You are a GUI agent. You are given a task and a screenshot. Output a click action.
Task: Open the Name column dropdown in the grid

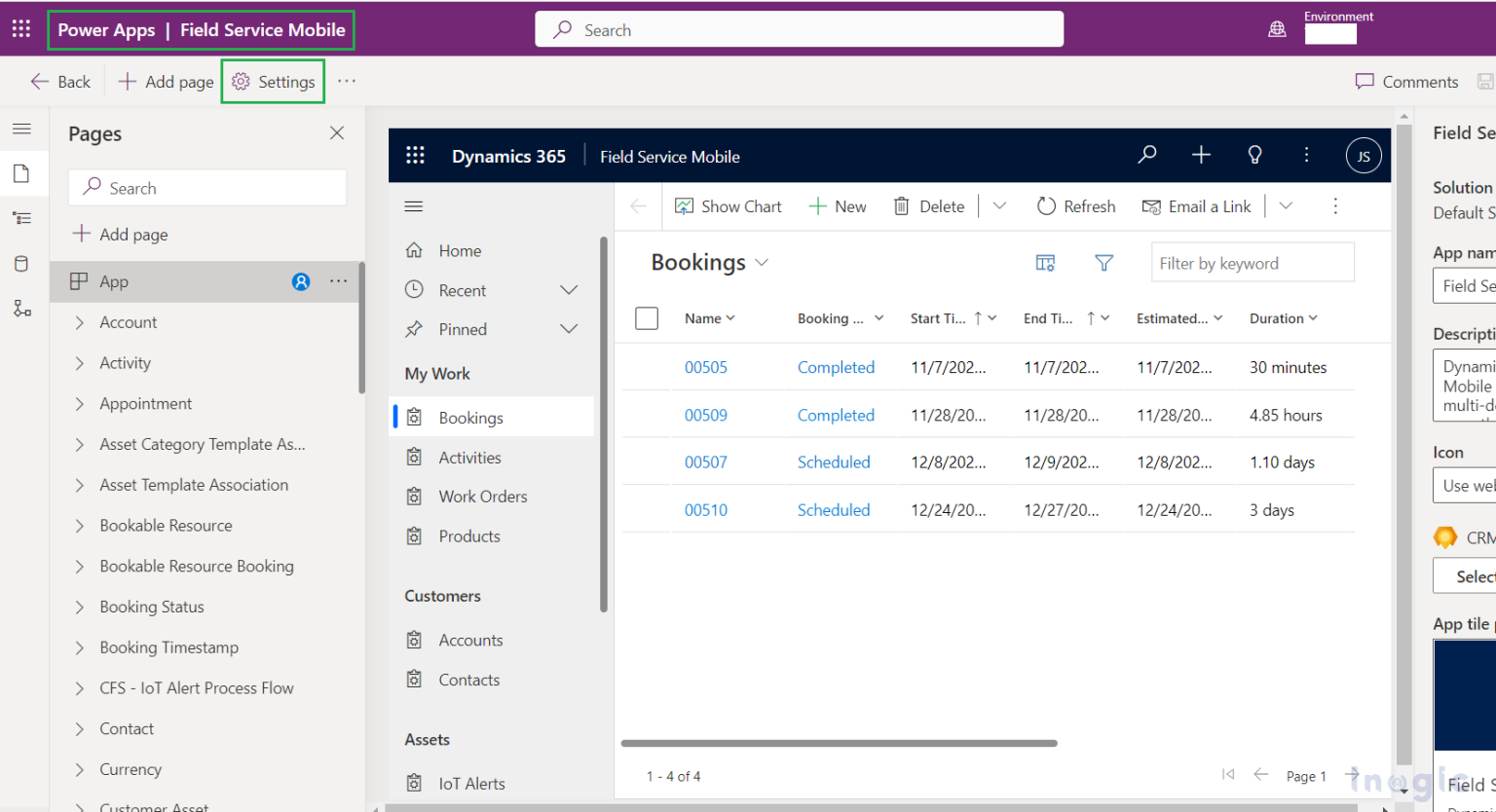pos(729,318)
